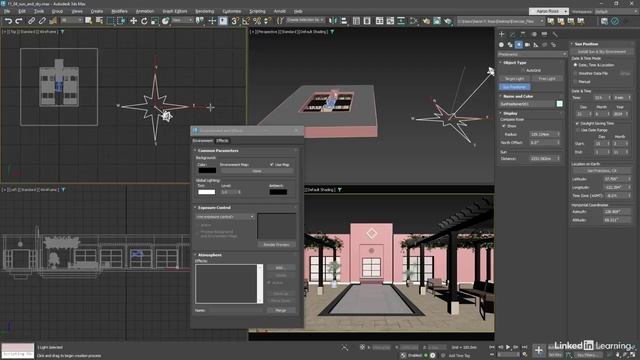Open Select by Name list

click(99, 20)
